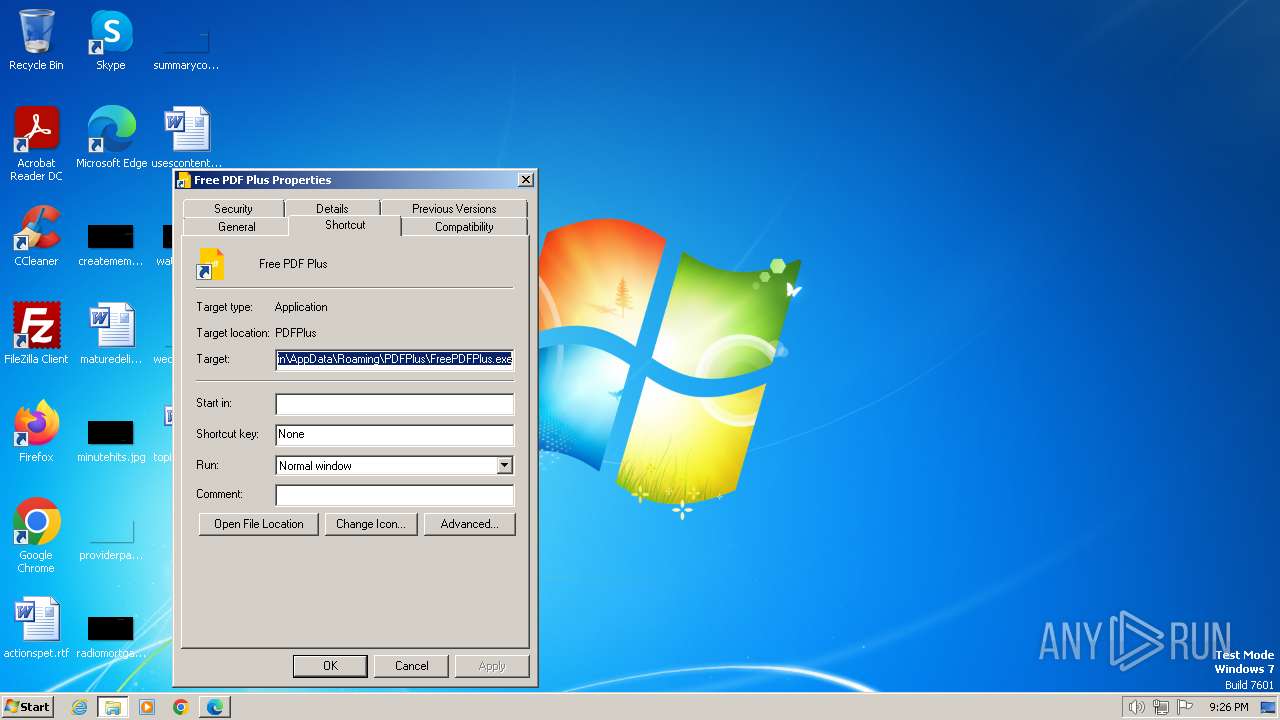Select the actionspet.rtf document icon
The width and height of the screenshot is (1280, 720).
click(x=36, y=628)
